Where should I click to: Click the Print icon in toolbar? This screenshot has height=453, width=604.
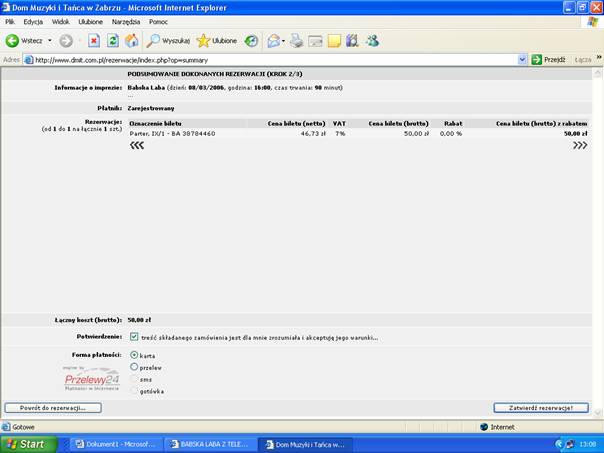click(296, 41)
